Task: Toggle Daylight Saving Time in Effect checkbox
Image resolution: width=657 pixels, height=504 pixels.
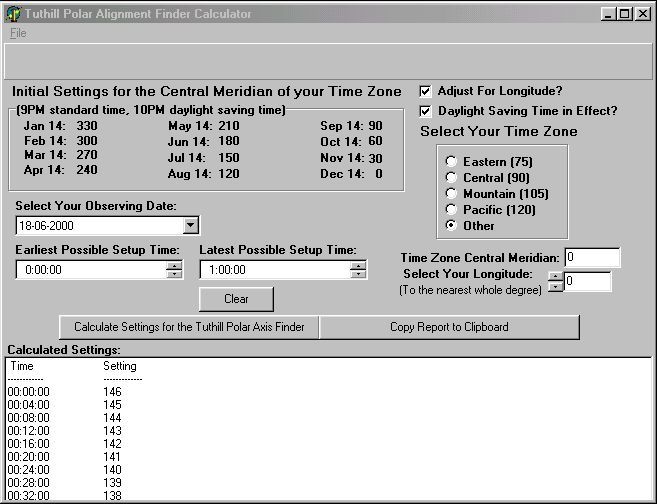Action: coord(425,111)
